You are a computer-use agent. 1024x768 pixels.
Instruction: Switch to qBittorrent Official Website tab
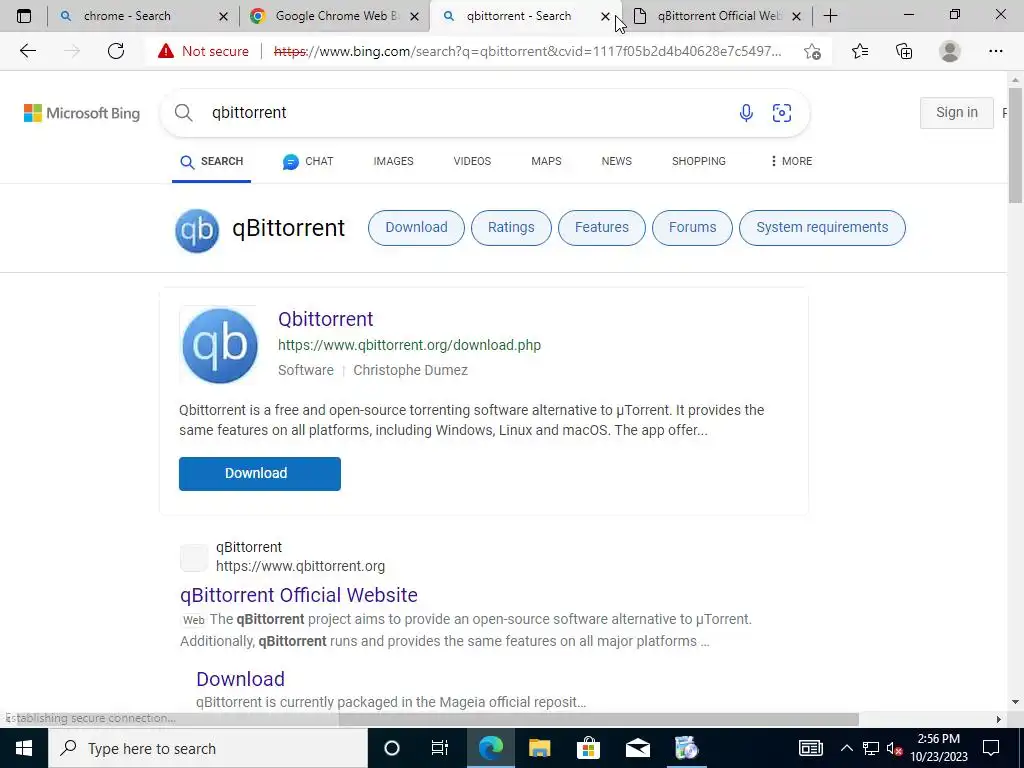click(x=718, y=16)
